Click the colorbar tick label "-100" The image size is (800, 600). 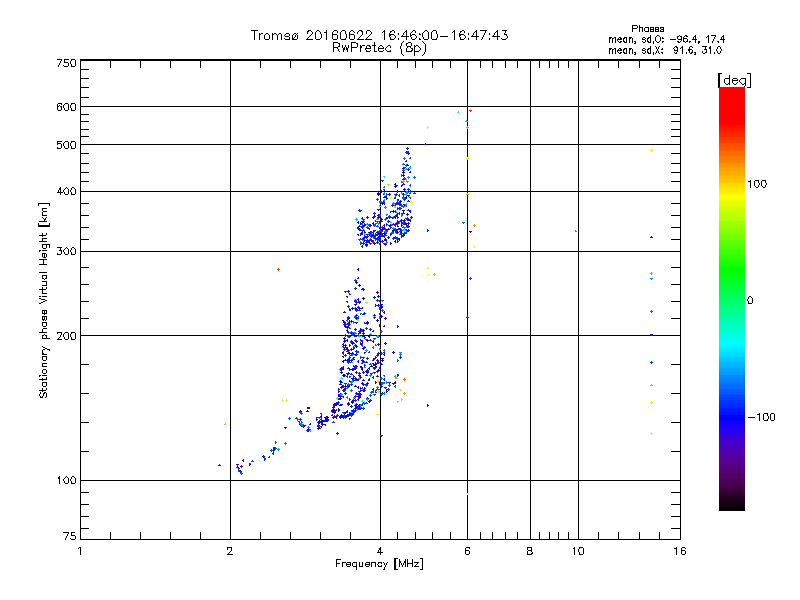coord(761,417)
